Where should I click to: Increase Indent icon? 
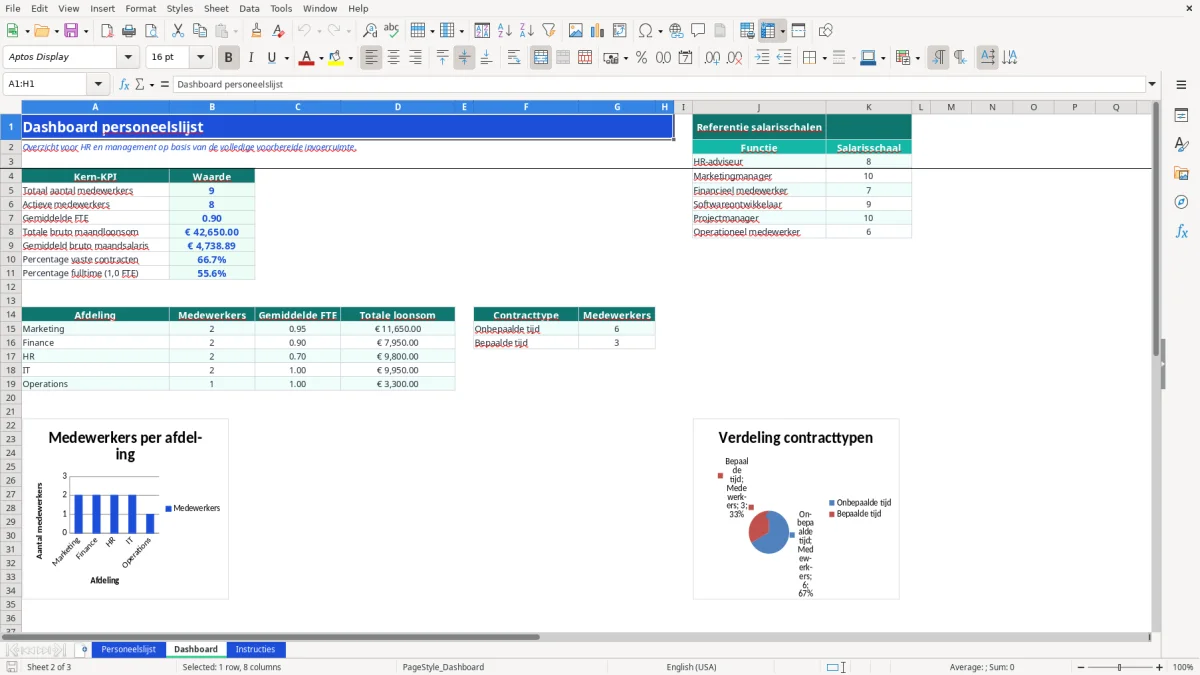[x=763, y=58]
